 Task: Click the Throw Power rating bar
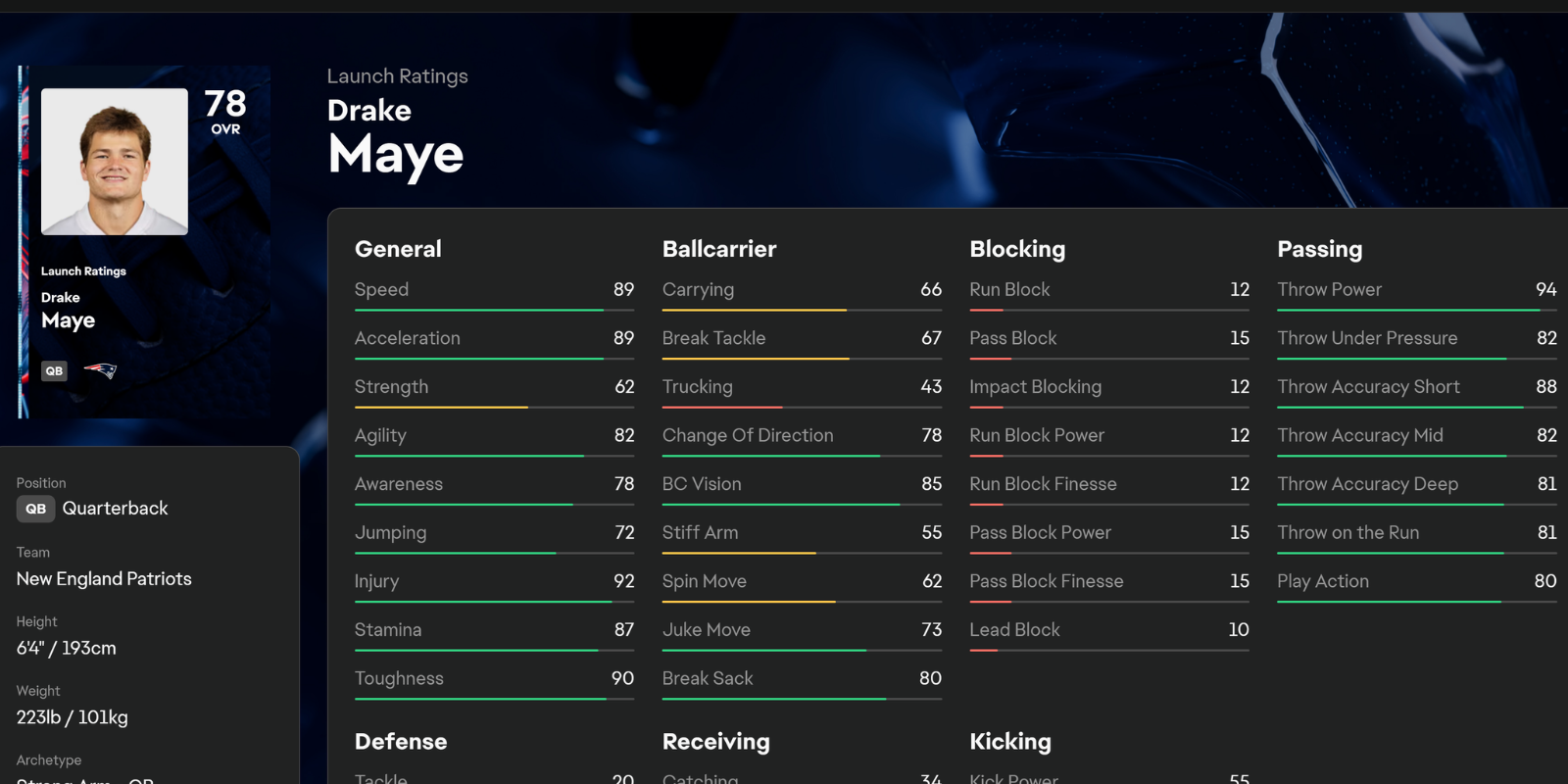tap(1416, 311)
